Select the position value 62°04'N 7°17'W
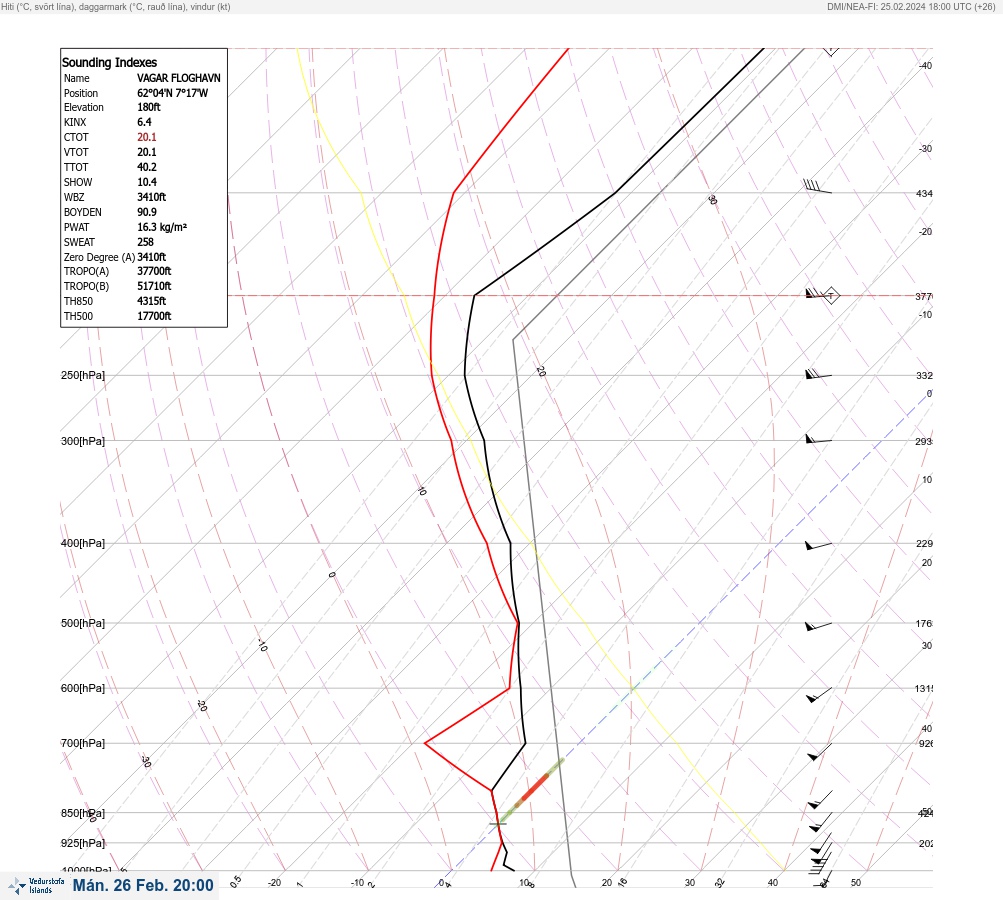The image size is (1003, 900). pyautogui.click(x=172, y=93)
